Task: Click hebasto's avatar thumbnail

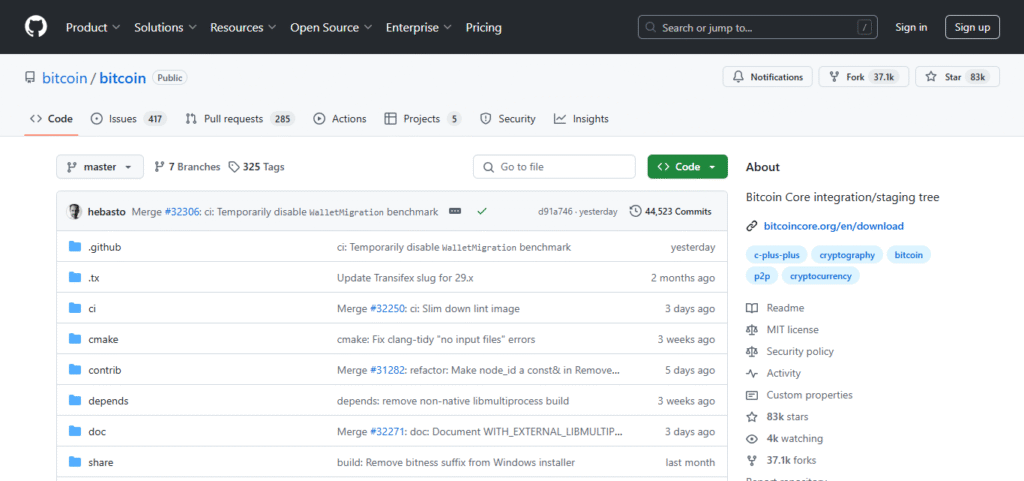Action: [x=74, y=211]
